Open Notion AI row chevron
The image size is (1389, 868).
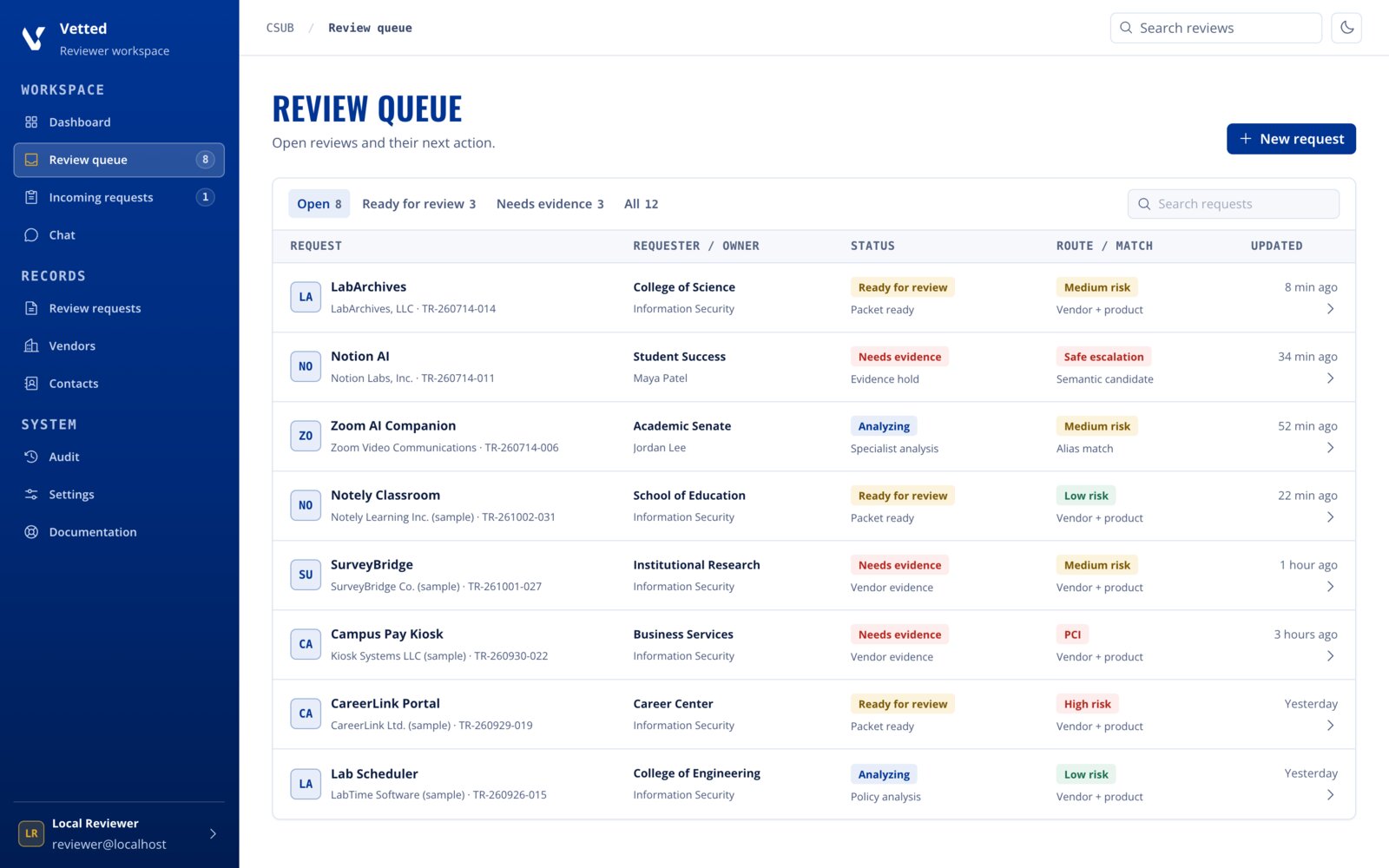tap(1330, 378)
